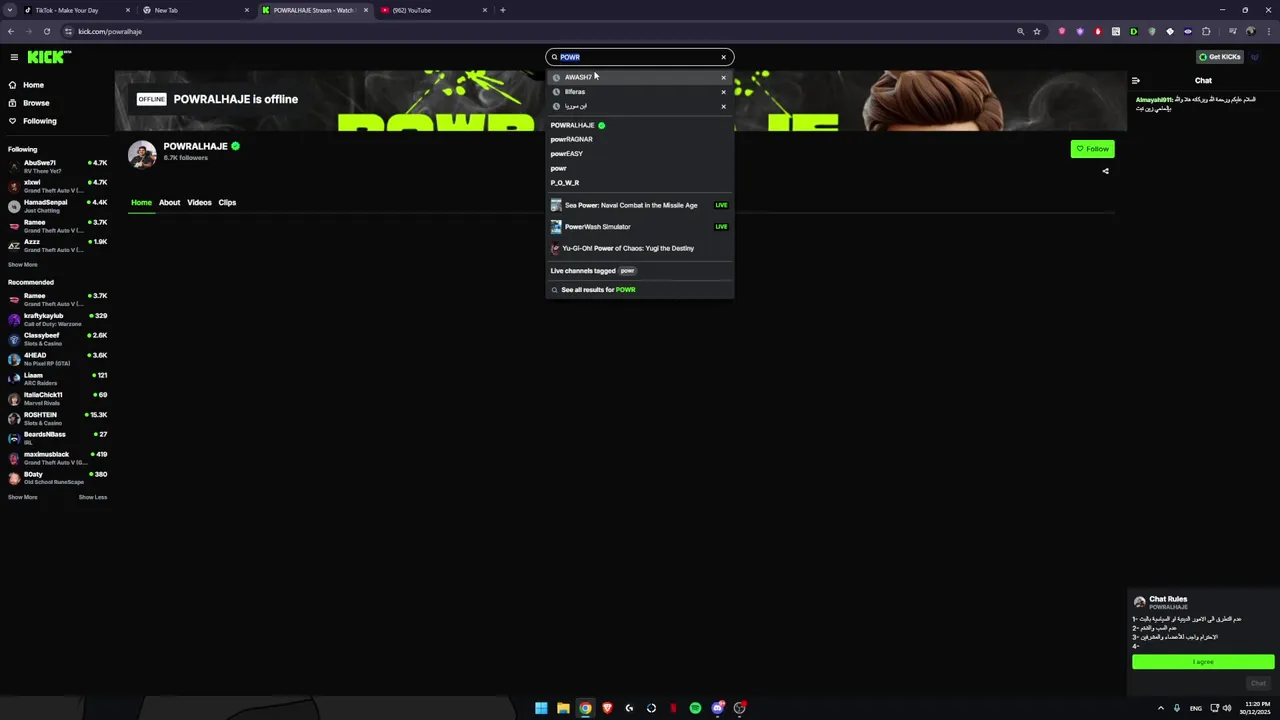
Task: Expand Following list with Show More
Action: tap(23, 265)
